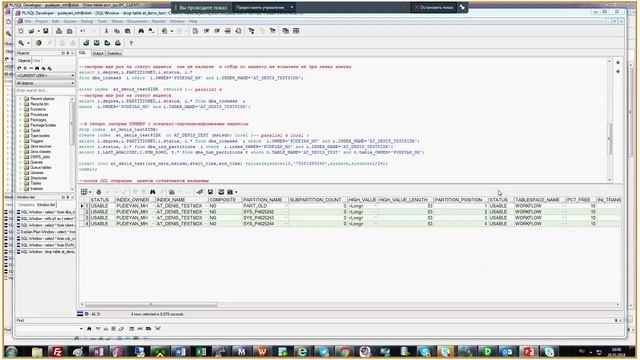Select the SQL tab

pos(82,53)
